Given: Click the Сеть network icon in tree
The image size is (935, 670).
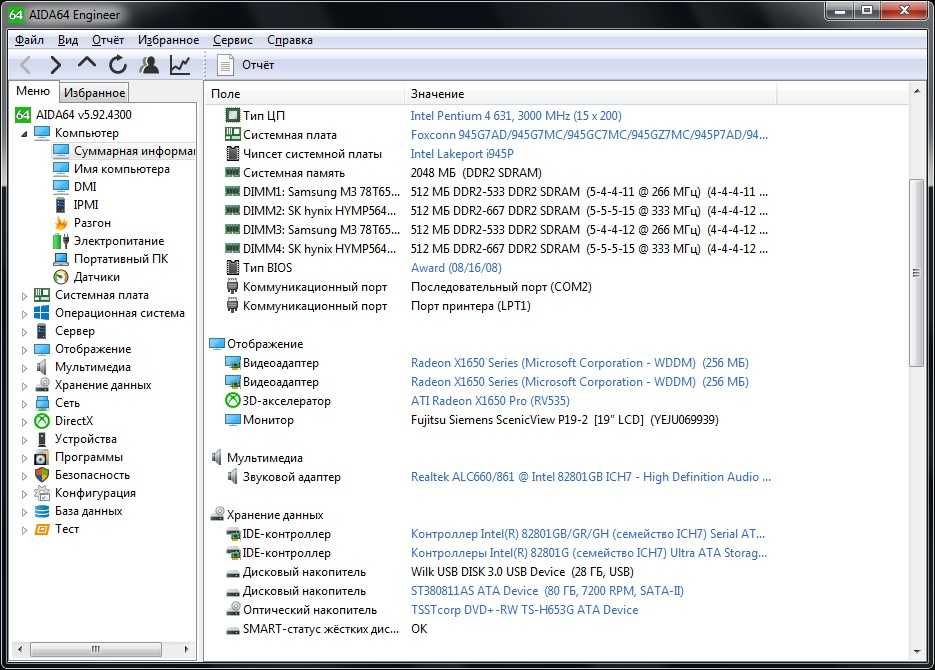Looking at the screenshot, I should [x=42, y=403].
